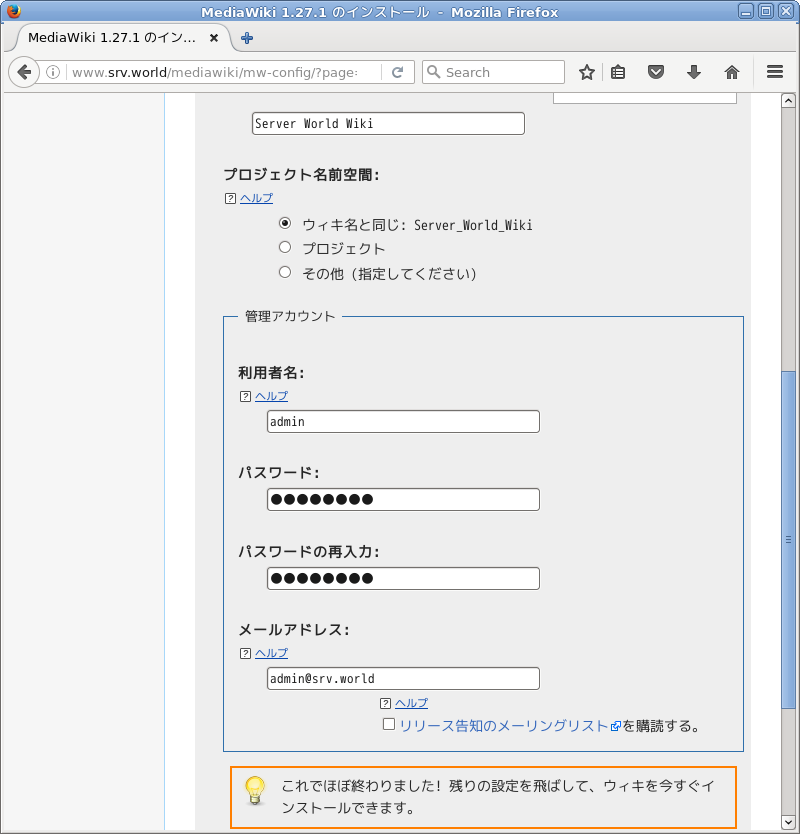Screen dimensions: 800x834
Task: Click the help icon under メールアドレス
Action: (245, 653)
